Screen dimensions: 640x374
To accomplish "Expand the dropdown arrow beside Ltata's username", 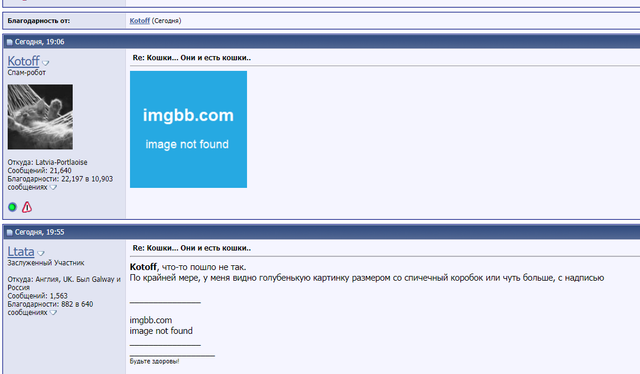I will point(40,253).
